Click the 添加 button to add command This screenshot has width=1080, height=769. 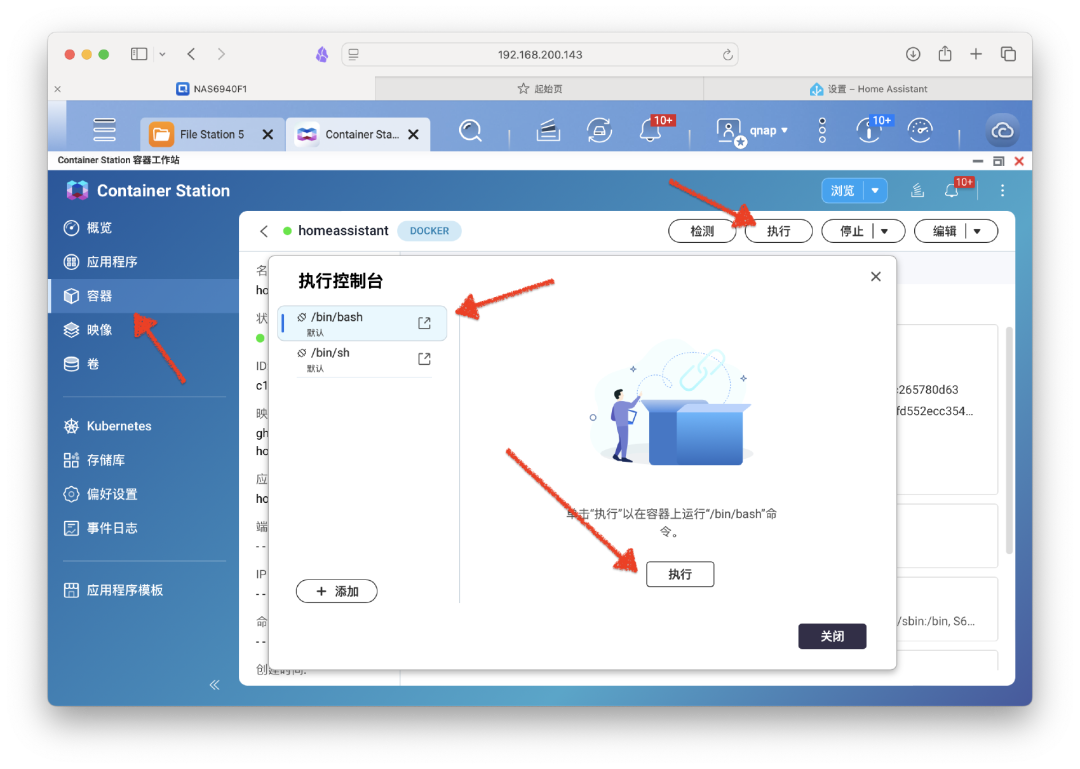click(x=336, y=591)
